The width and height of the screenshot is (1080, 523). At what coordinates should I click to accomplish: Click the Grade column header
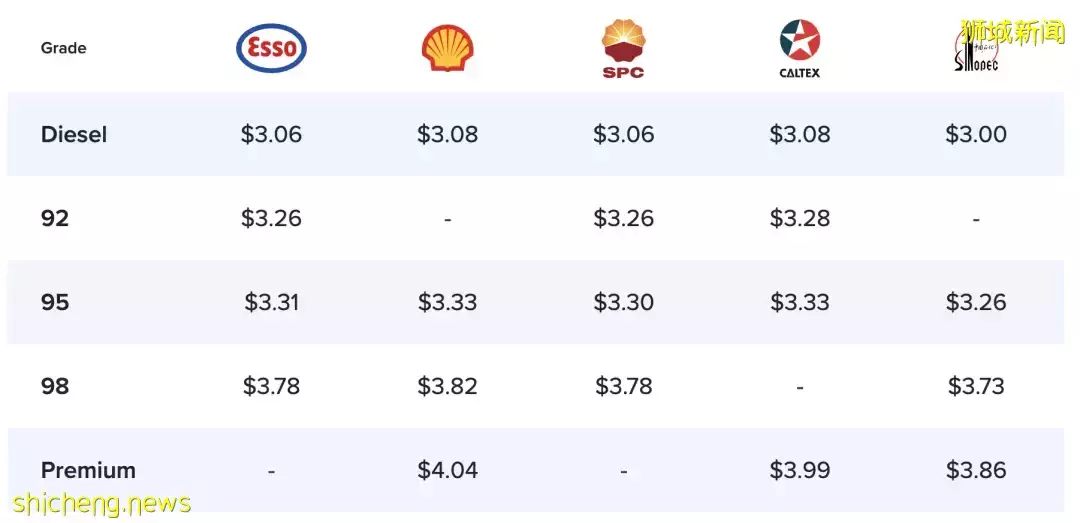(x=64, y=48)
